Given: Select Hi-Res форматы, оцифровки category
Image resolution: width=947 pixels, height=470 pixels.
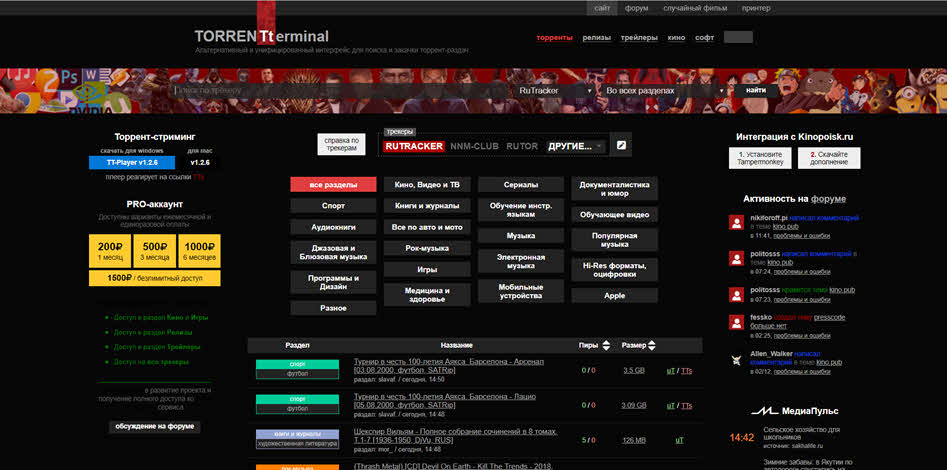Looking at the screenshot, I should 614,269.
